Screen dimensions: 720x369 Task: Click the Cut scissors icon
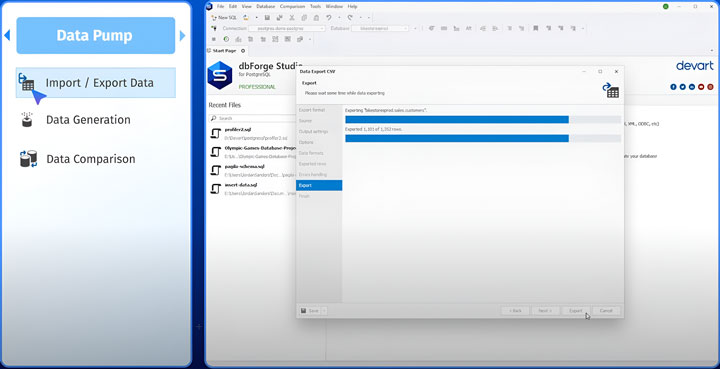292,17
